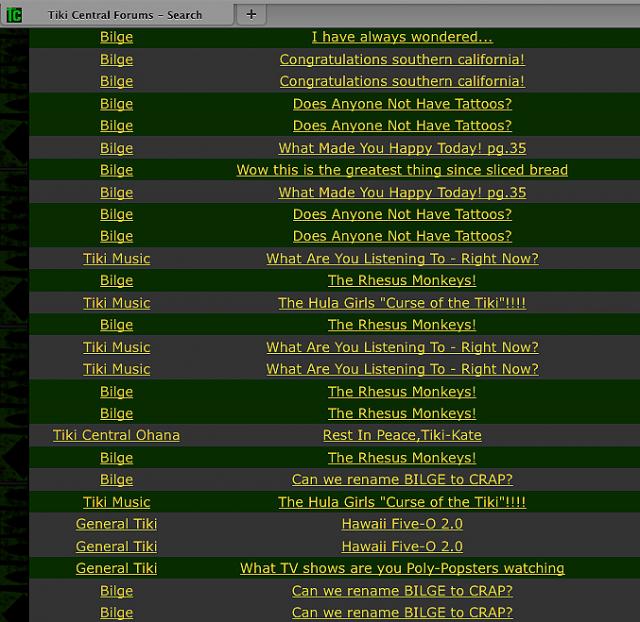Open the topmost "Hawaii Five-O 2.0" topic
The image size is (640, 622).
click(x=402, y=523)
